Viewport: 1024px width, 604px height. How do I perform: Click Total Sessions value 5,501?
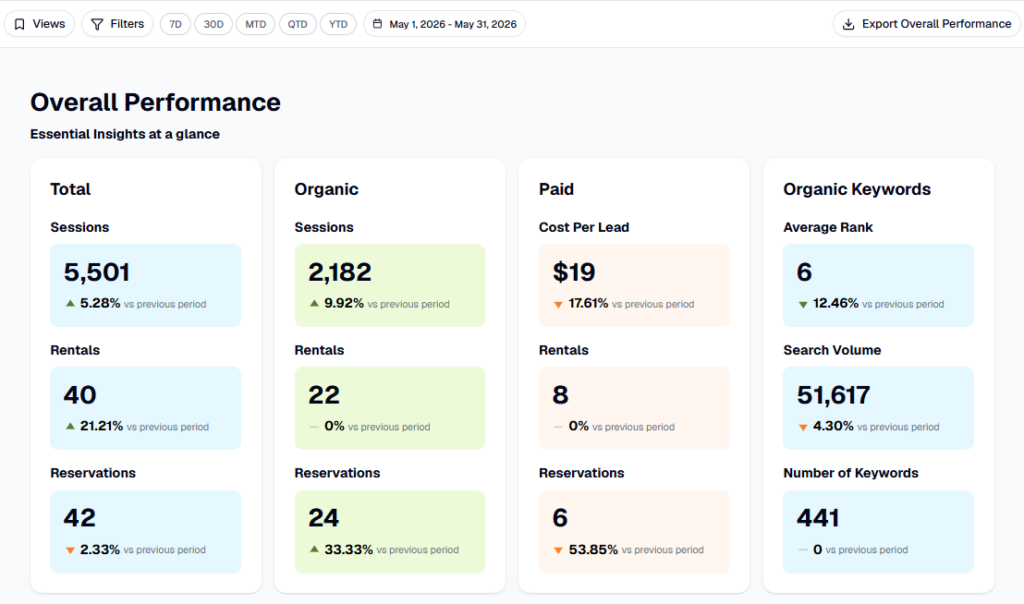point(97,272)
